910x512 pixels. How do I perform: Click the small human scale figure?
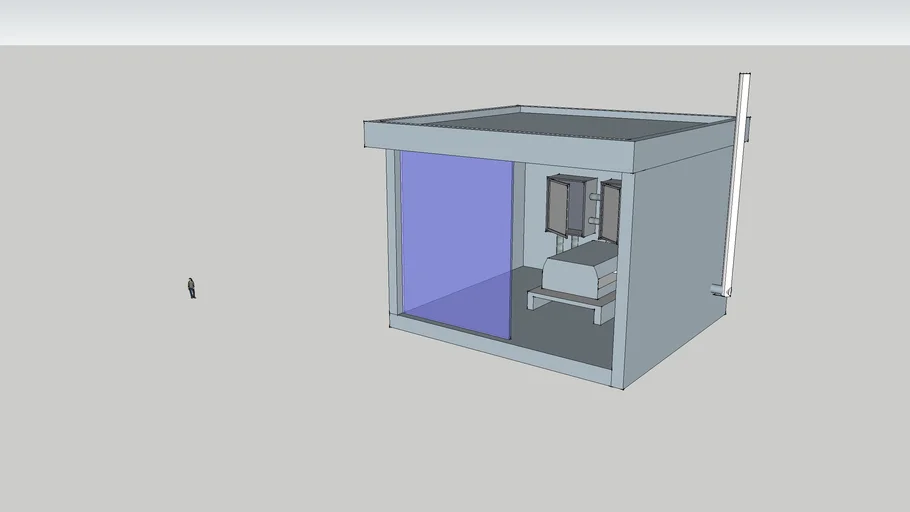191,288
